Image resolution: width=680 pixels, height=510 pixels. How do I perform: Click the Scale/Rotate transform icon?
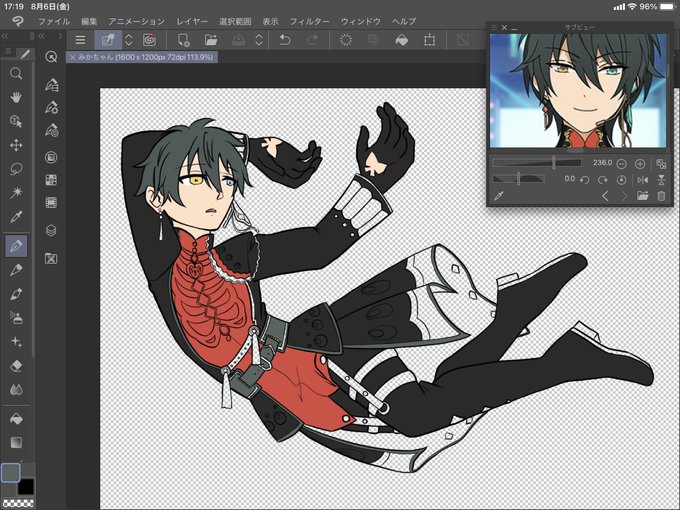(429, 40)
